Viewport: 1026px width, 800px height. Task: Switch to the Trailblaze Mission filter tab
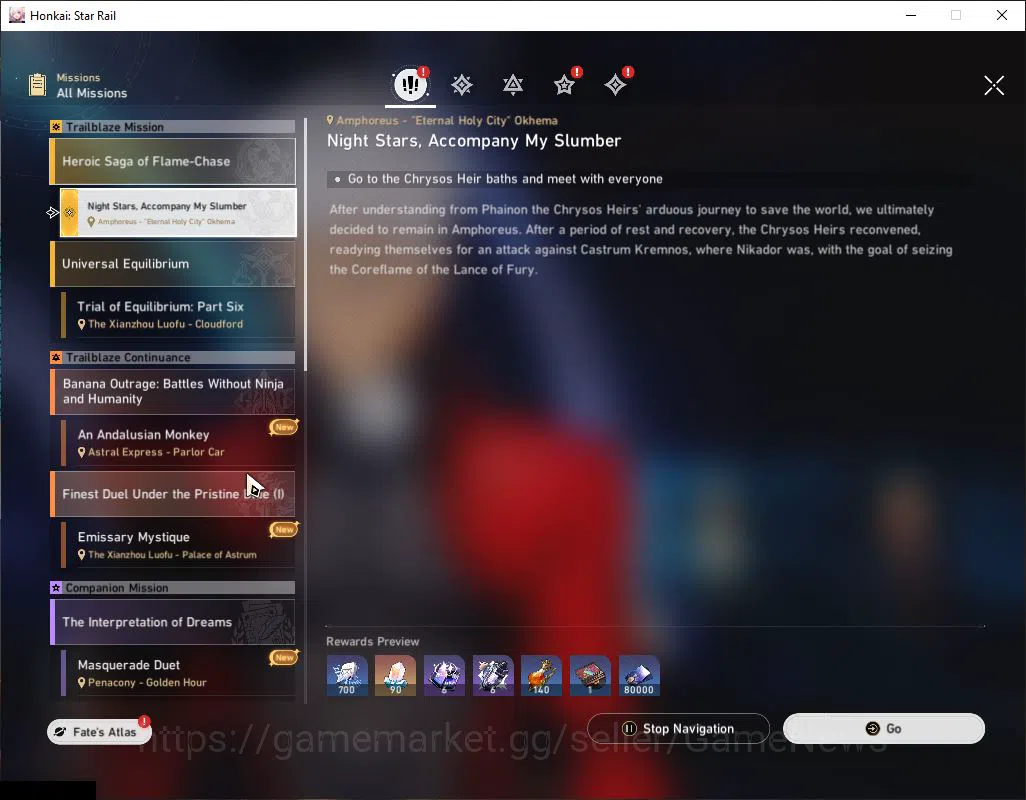pyautogui.click(x=462, y=85)
